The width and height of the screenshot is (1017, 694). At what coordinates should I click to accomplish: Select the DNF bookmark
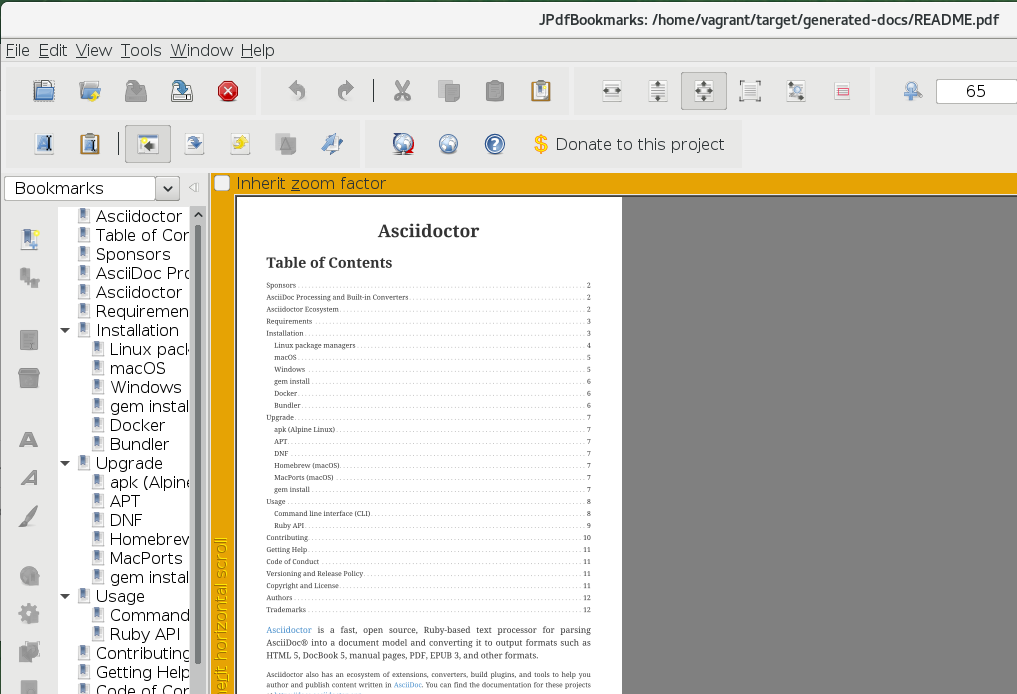(126, 520)
